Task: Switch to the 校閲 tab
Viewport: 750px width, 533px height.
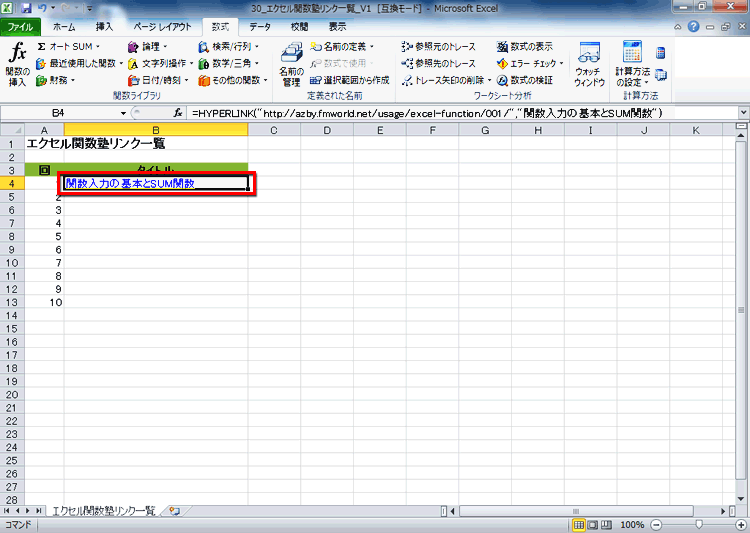Action: click(299, 27)
